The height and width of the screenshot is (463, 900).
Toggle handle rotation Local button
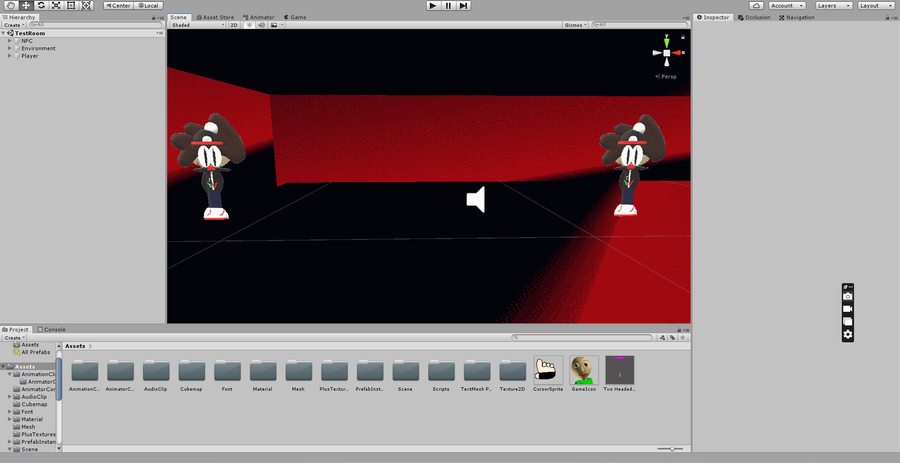[148, 5]
